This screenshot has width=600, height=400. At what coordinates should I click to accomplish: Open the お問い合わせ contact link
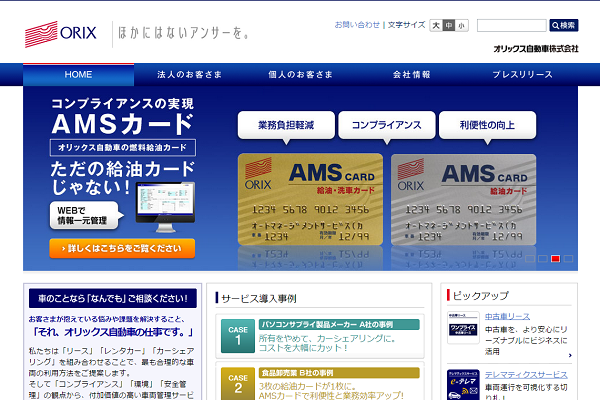[x=357, y=25]
